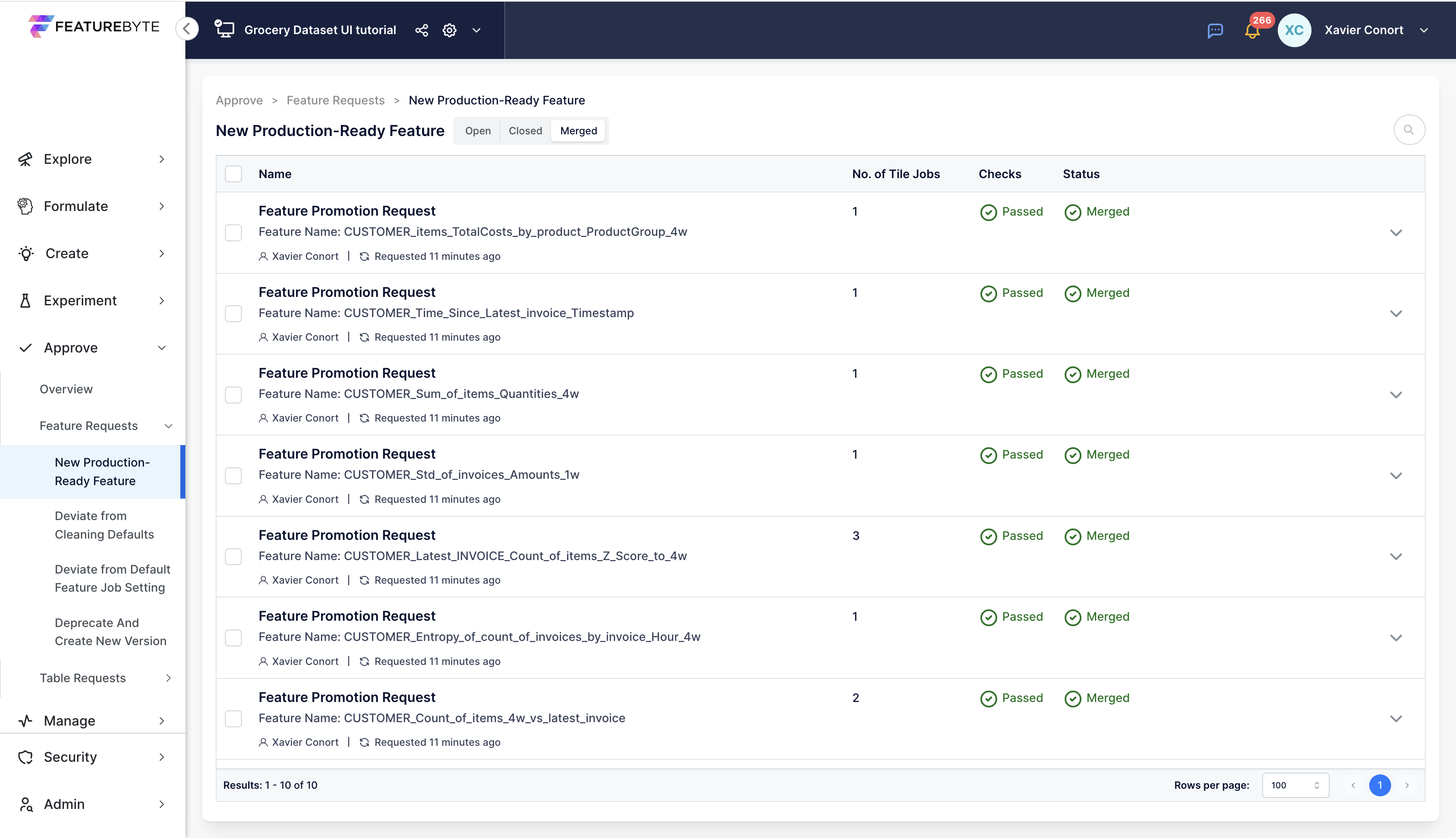1456x838 pixels.
Task: Click the share icon in the top bar
Action: [421, 30]
